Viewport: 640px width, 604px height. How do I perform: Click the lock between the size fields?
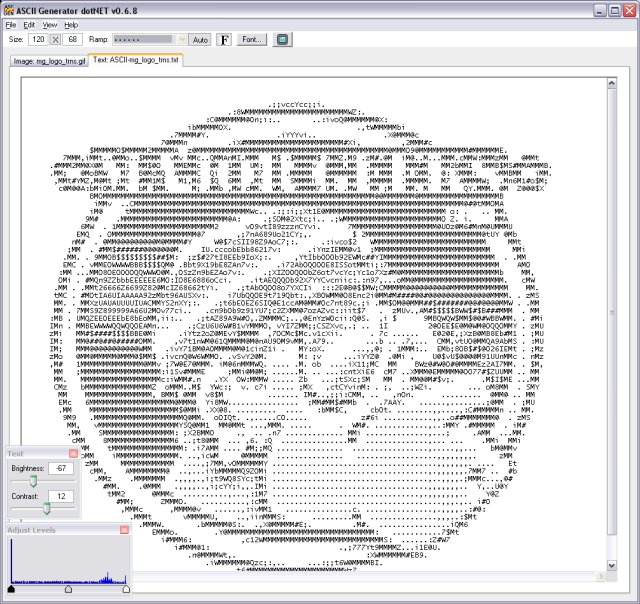point(56,40)
